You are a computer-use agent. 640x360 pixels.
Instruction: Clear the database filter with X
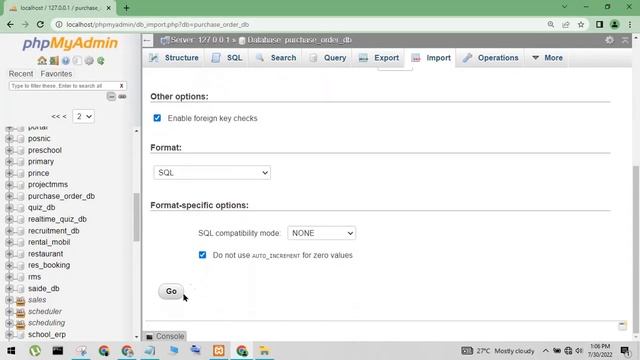coord(121,86)
